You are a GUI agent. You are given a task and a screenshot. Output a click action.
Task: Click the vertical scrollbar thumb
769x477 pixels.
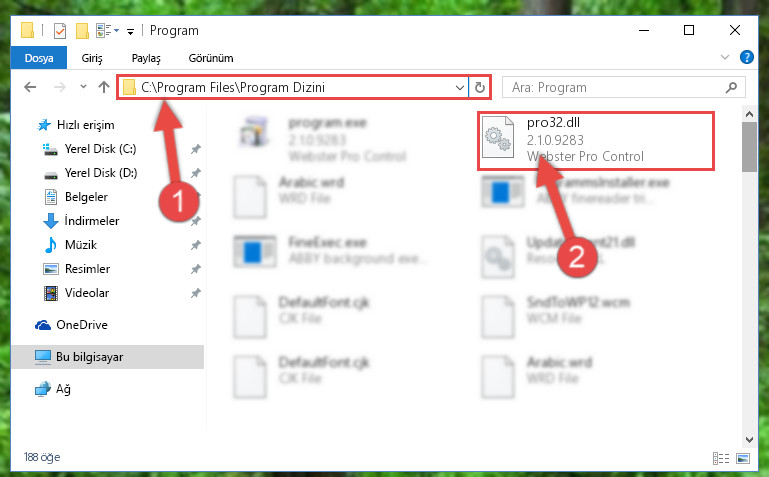(x=749, y=147)
